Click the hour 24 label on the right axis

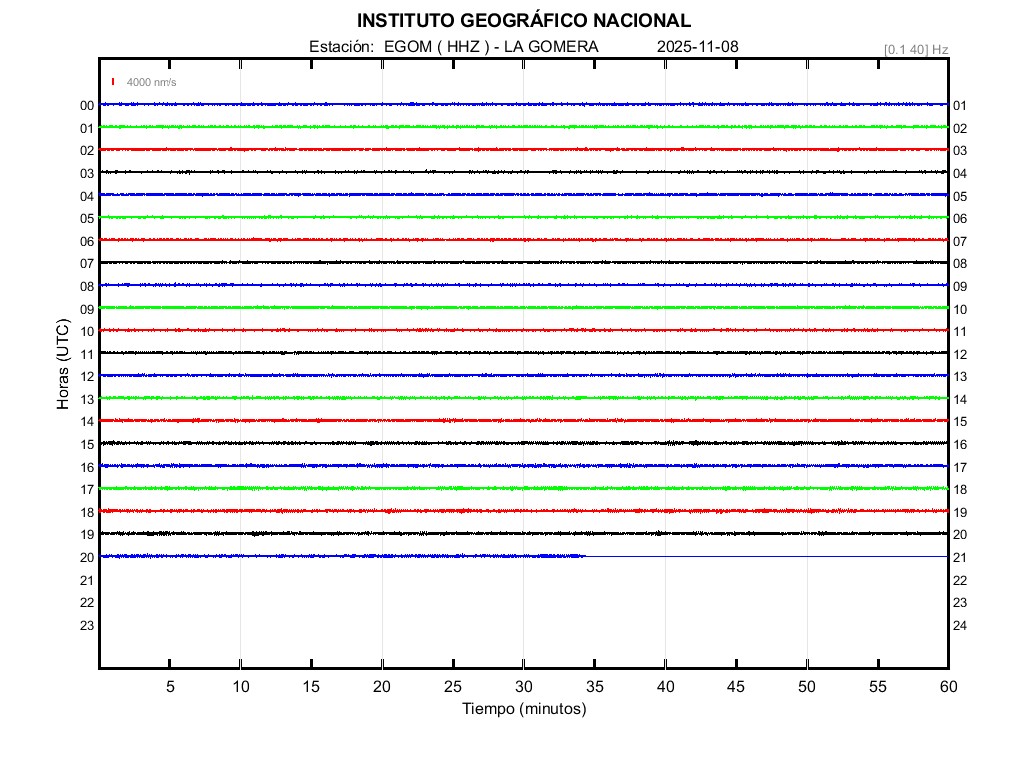[x=960, y=626]
